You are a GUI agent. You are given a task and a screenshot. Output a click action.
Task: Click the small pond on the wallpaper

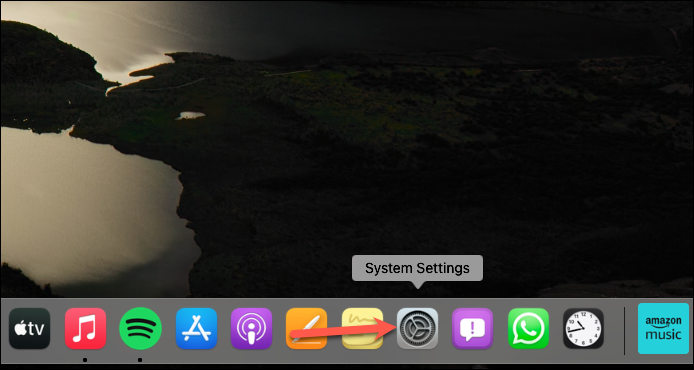(190, 116)
